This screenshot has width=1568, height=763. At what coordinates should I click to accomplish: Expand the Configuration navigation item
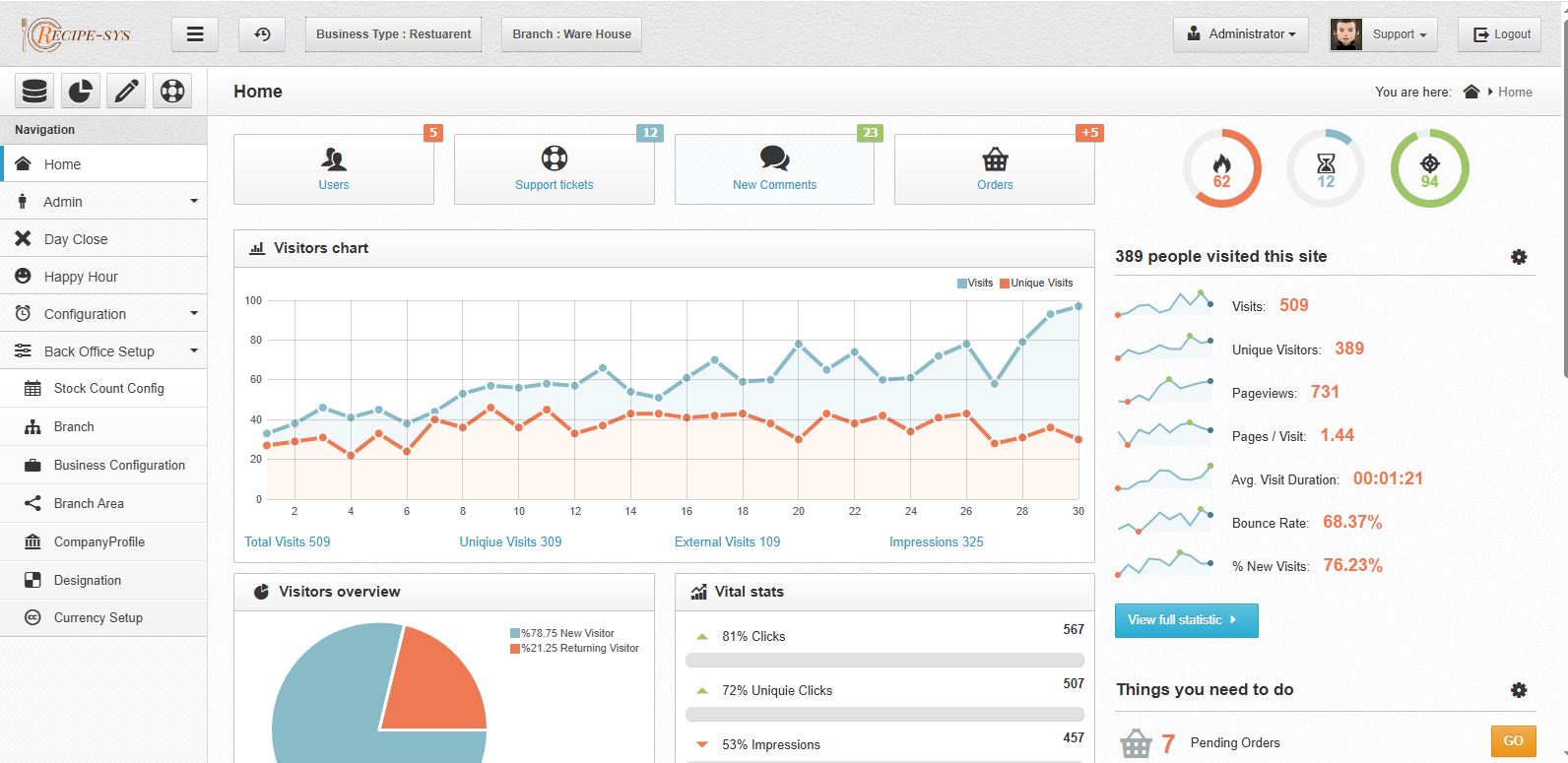point(103,314)
